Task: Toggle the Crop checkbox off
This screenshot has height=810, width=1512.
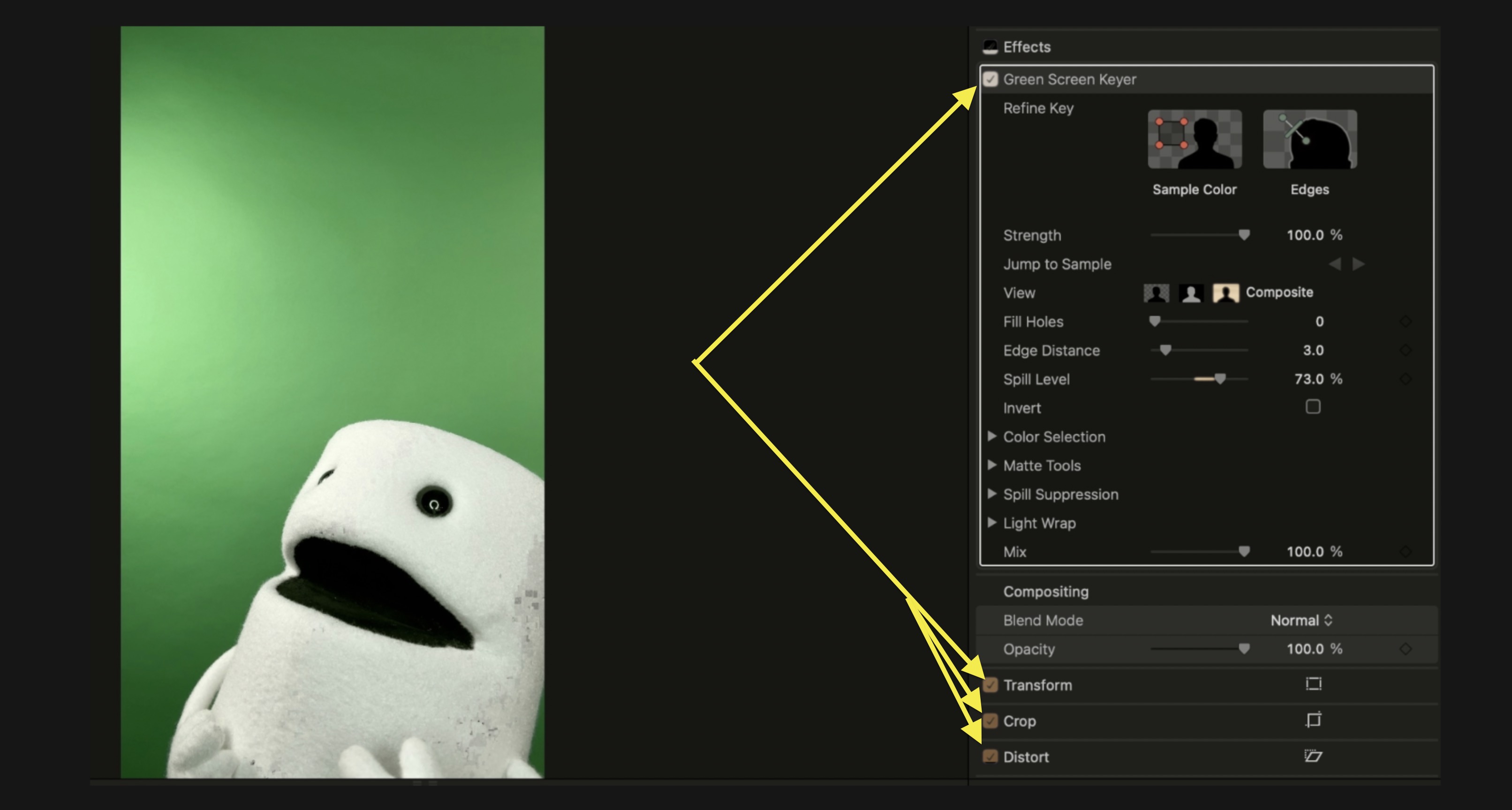Action: [991, 721]
